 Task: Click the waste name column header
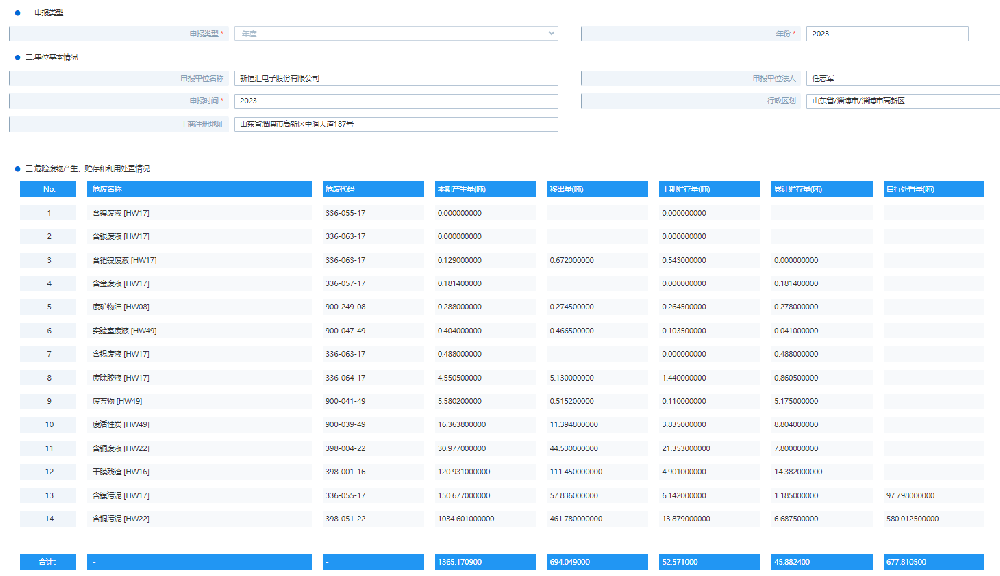[x=200, y=189]
